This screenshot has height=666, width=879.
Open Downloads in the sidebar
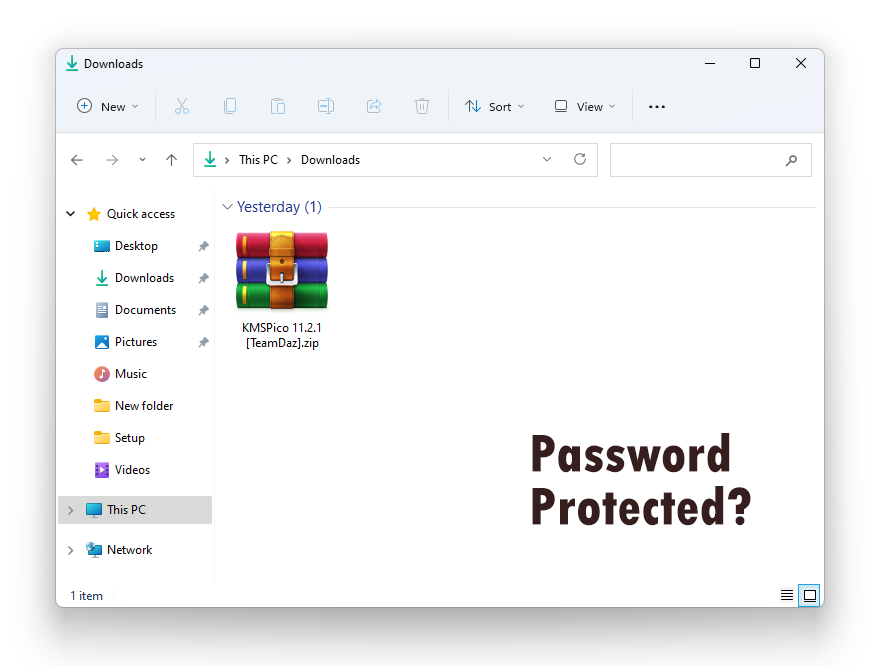(x=144, y=278)
